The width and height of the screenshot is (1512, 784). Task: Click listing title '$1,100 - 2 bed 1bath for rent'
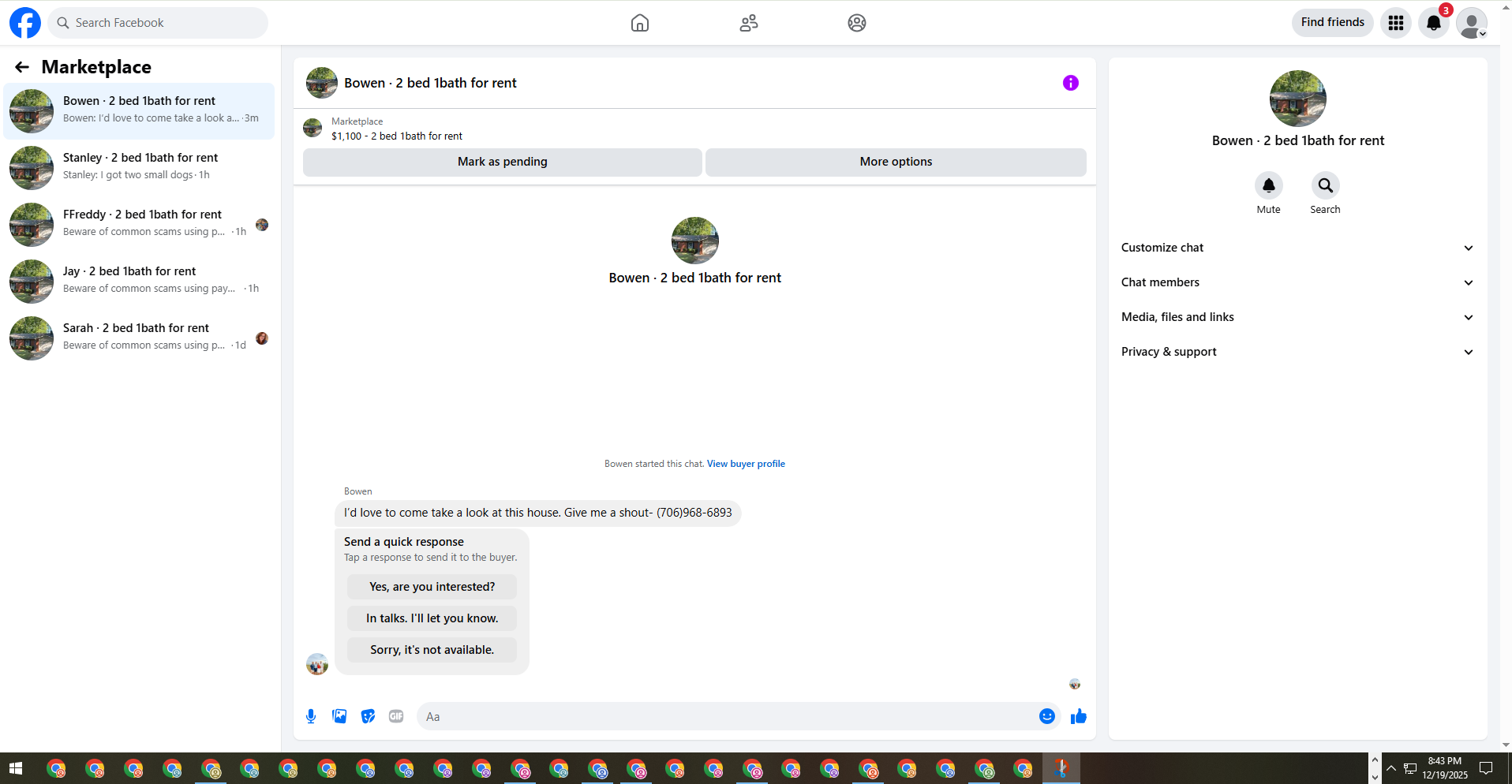(x=397, y=136)
